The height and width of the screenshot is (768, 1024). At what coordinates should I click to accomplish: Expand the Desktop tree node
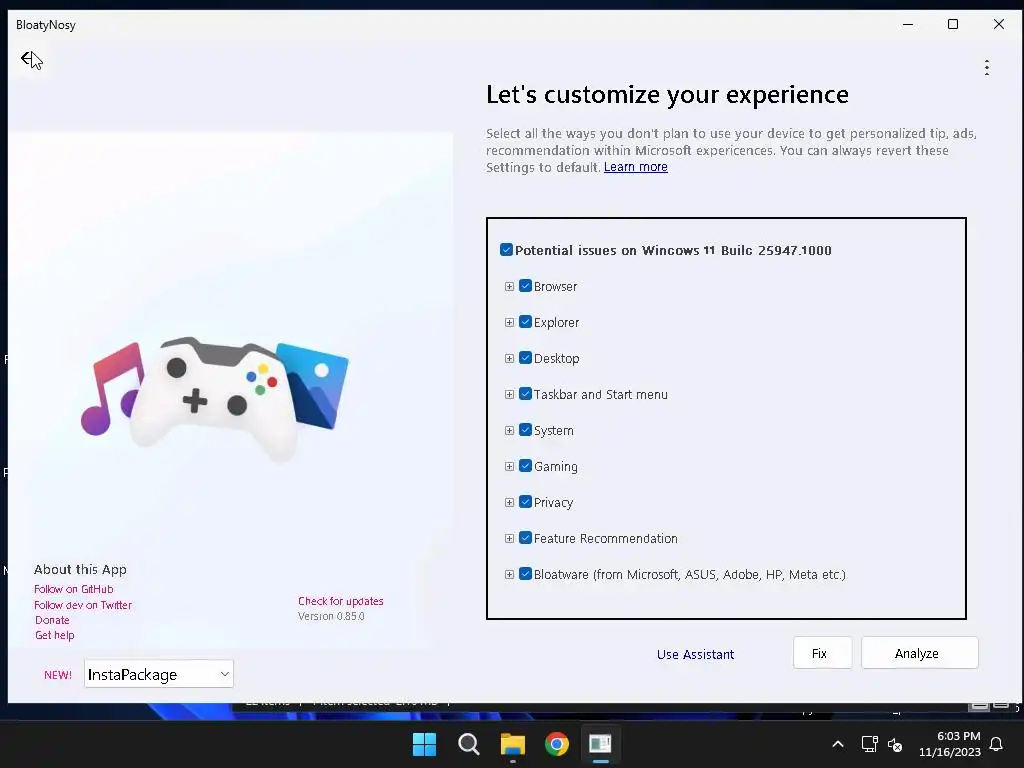coord(509,359)
